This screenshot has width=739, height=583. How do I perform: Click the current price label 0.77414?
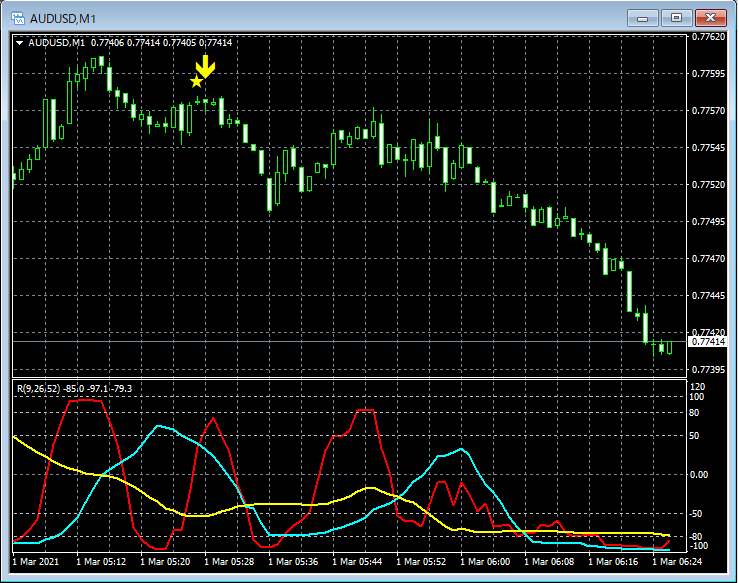coord(708,342)
